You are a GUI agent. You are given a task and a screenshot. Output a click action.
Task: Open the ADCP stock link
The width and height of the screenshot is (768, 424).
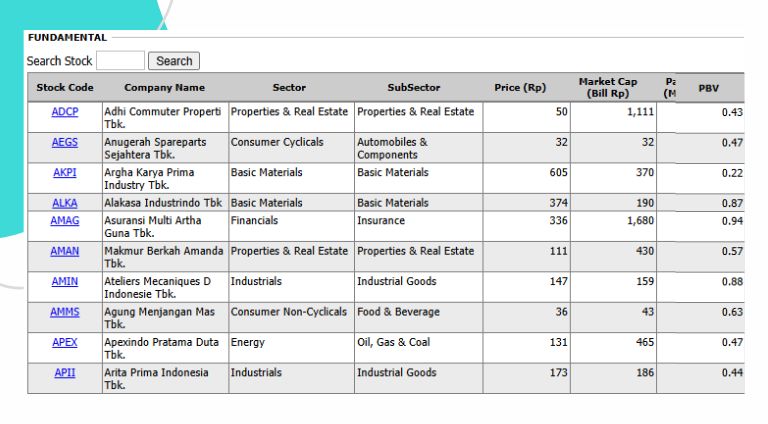coord(65,112)
